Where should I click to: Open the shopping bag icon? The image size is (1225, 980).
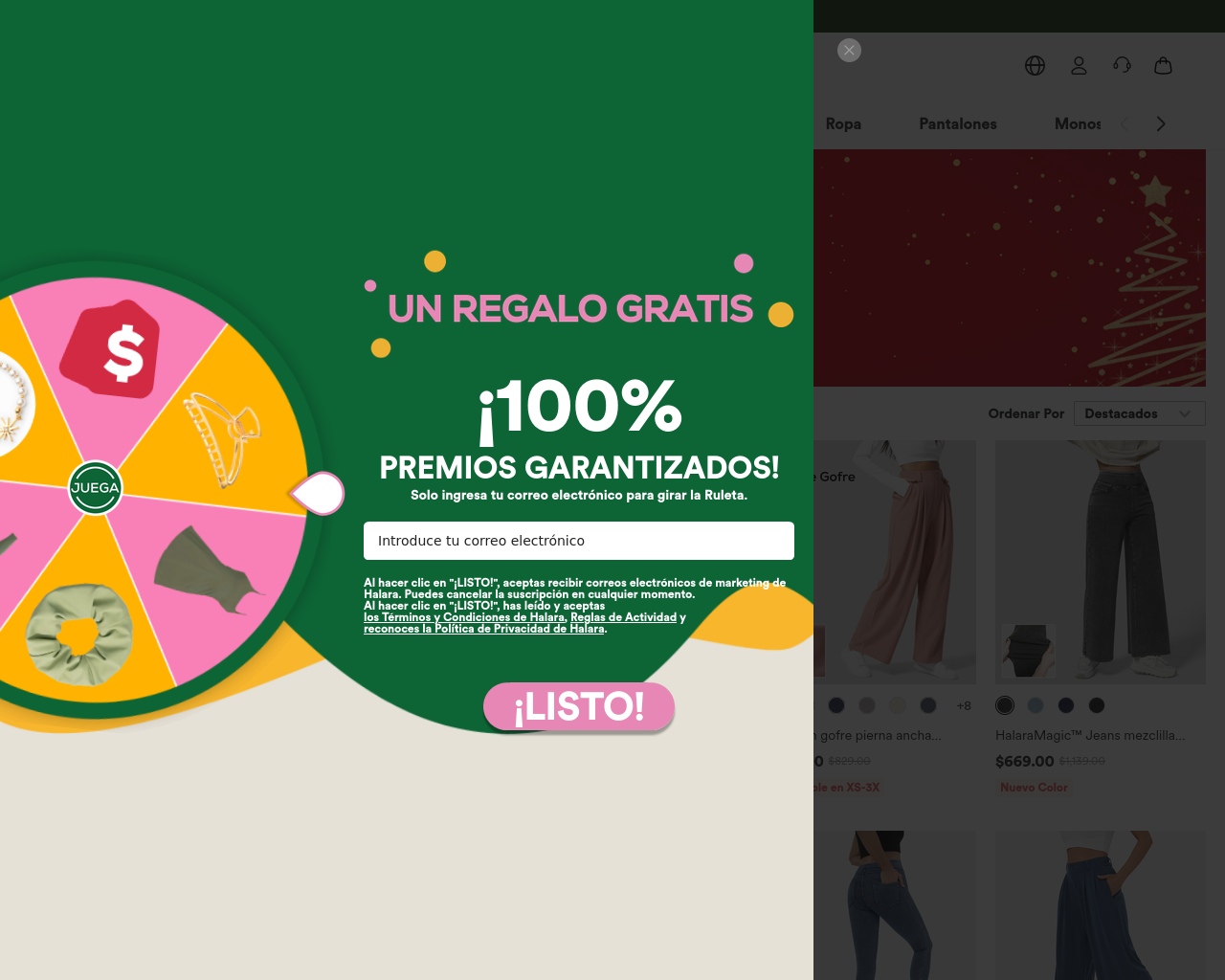click(x=1163, y=65)
